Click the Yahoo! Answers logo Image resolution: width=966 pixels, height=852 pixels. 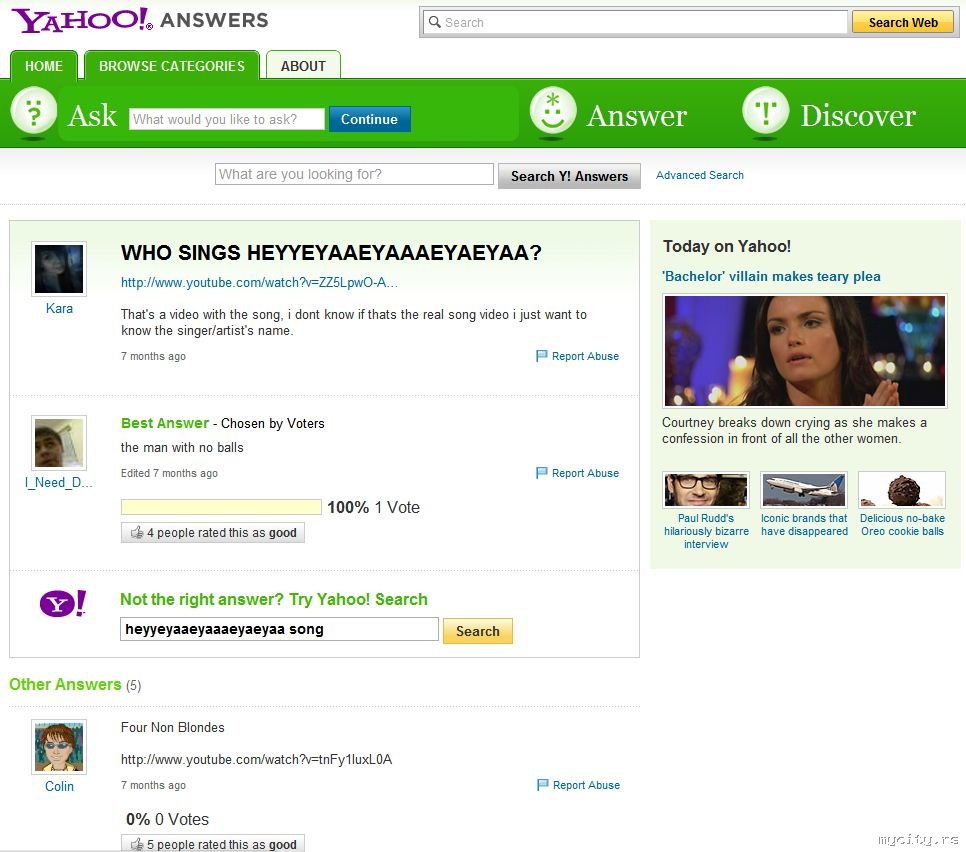[140, 20]
